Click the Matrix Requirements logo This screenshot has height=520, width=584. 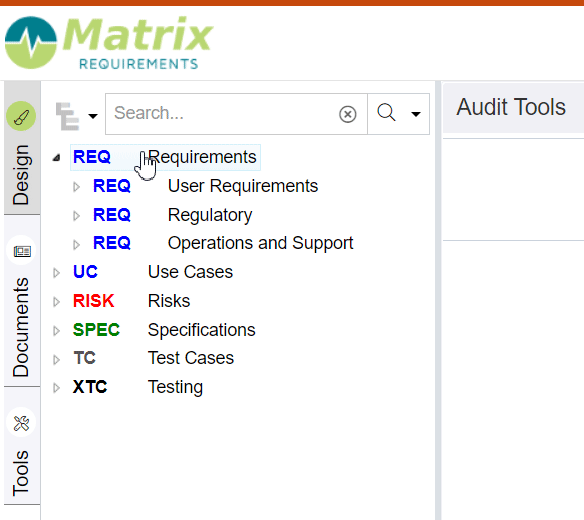(109, 43)
